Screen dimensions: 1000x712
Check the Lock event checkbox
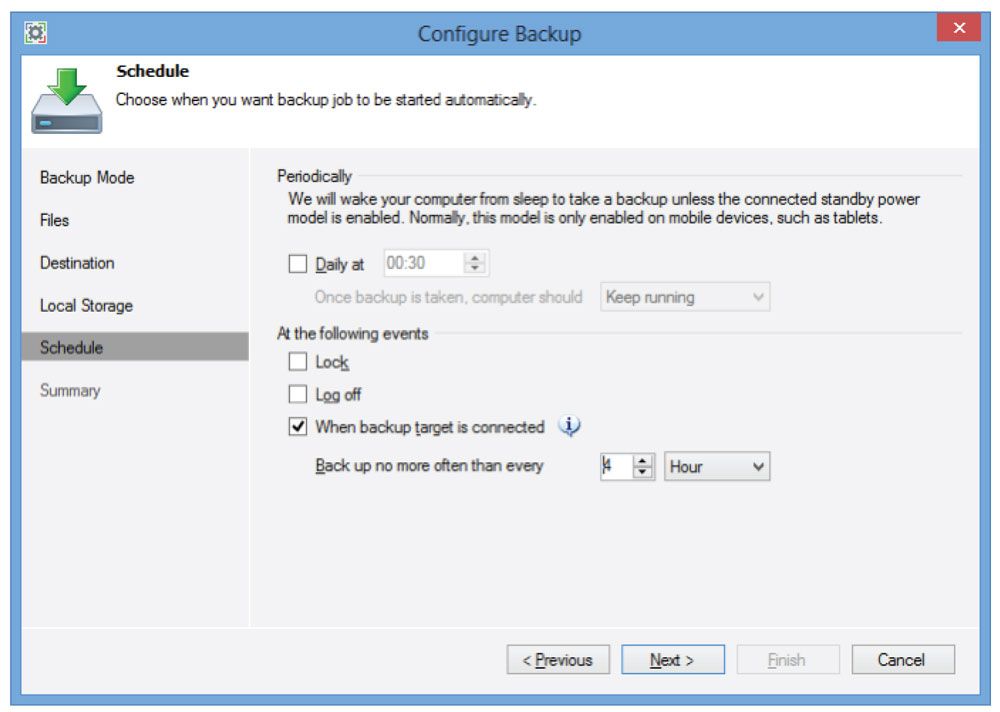(297, 362)
